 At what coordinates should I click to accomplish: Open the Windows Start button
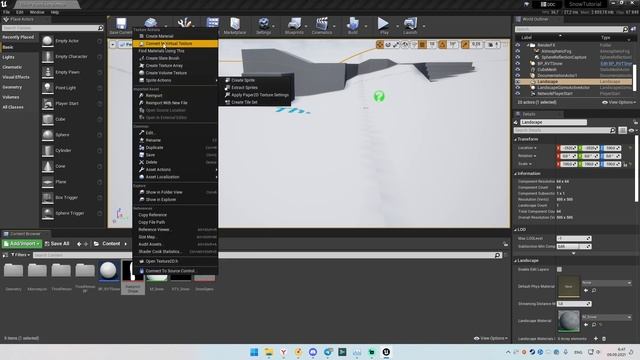254,352
